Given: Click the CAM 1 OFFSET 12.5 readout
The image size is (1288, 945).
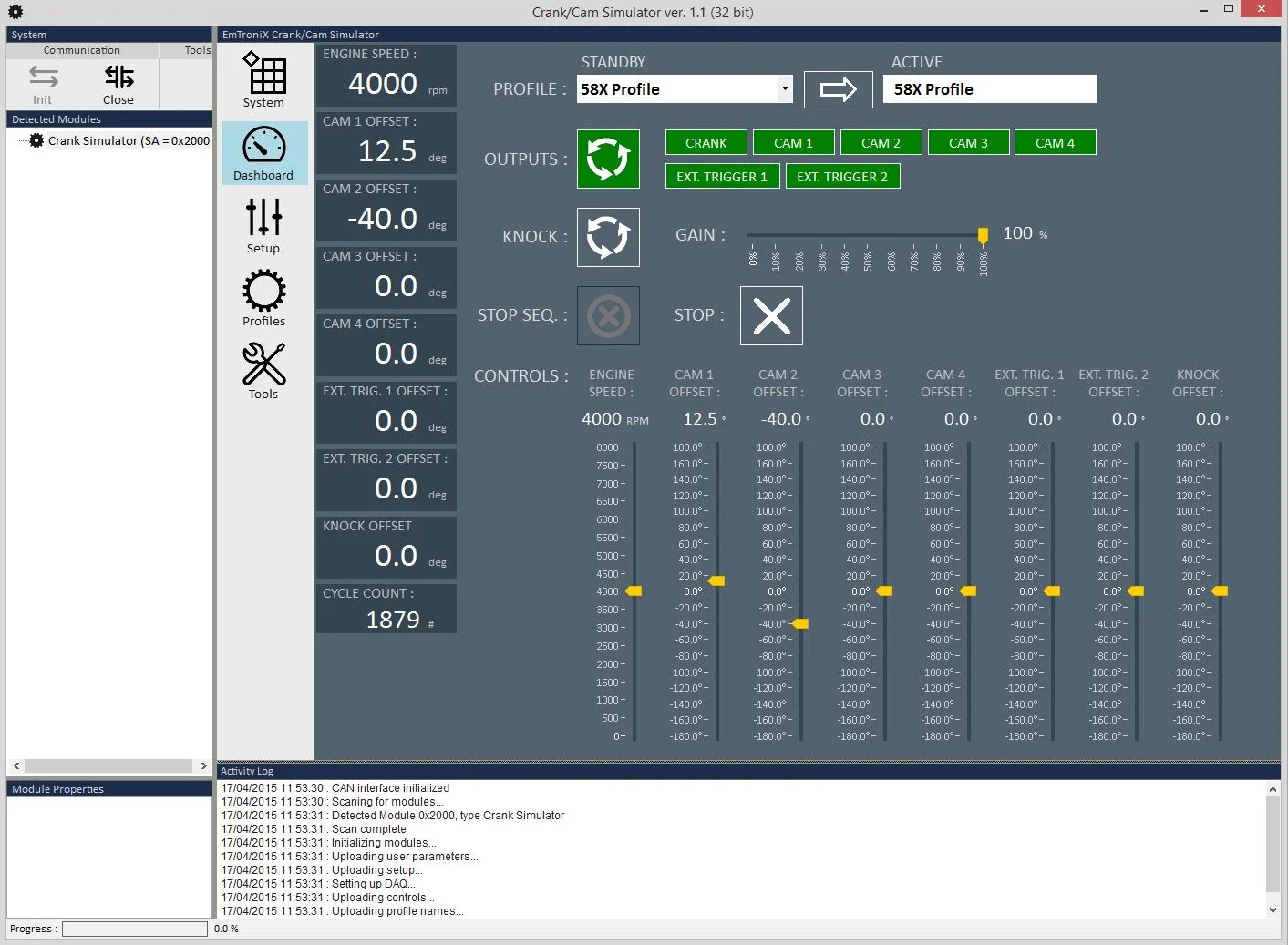Looking at the screenshot, I should tap(386, 143).
